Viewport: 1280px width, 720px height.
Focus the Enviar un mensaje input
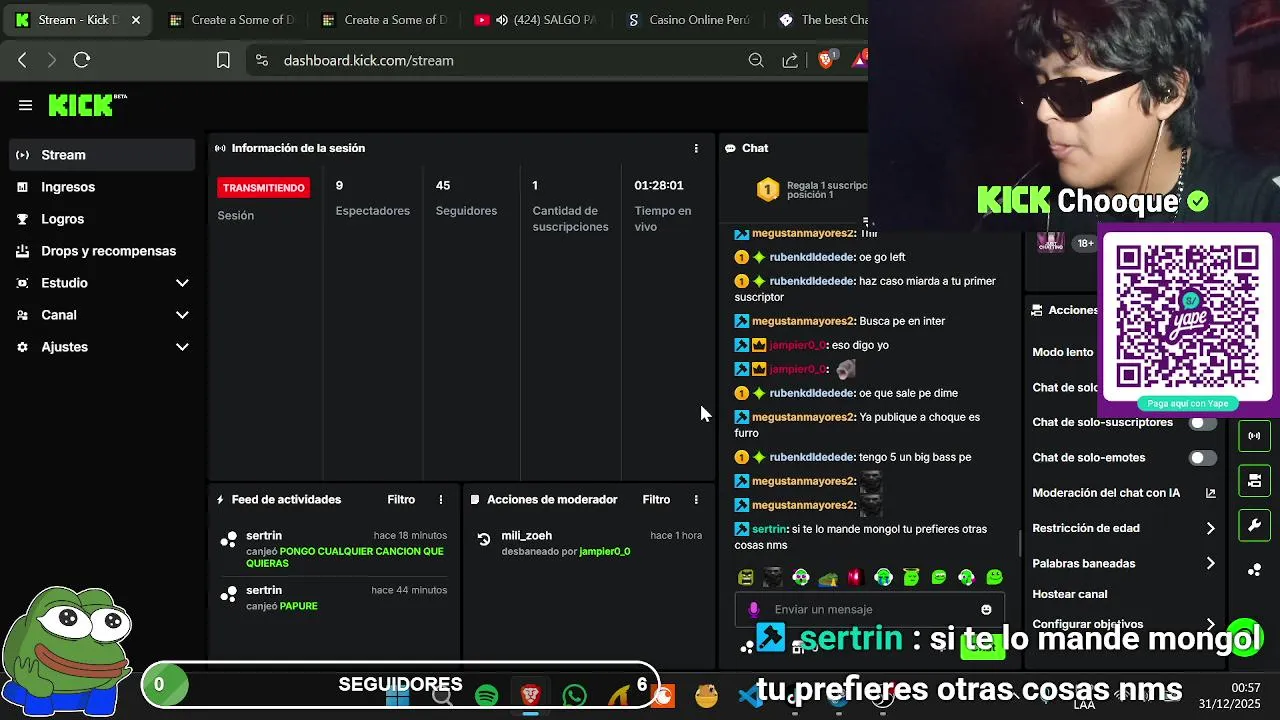coord(868,609)
